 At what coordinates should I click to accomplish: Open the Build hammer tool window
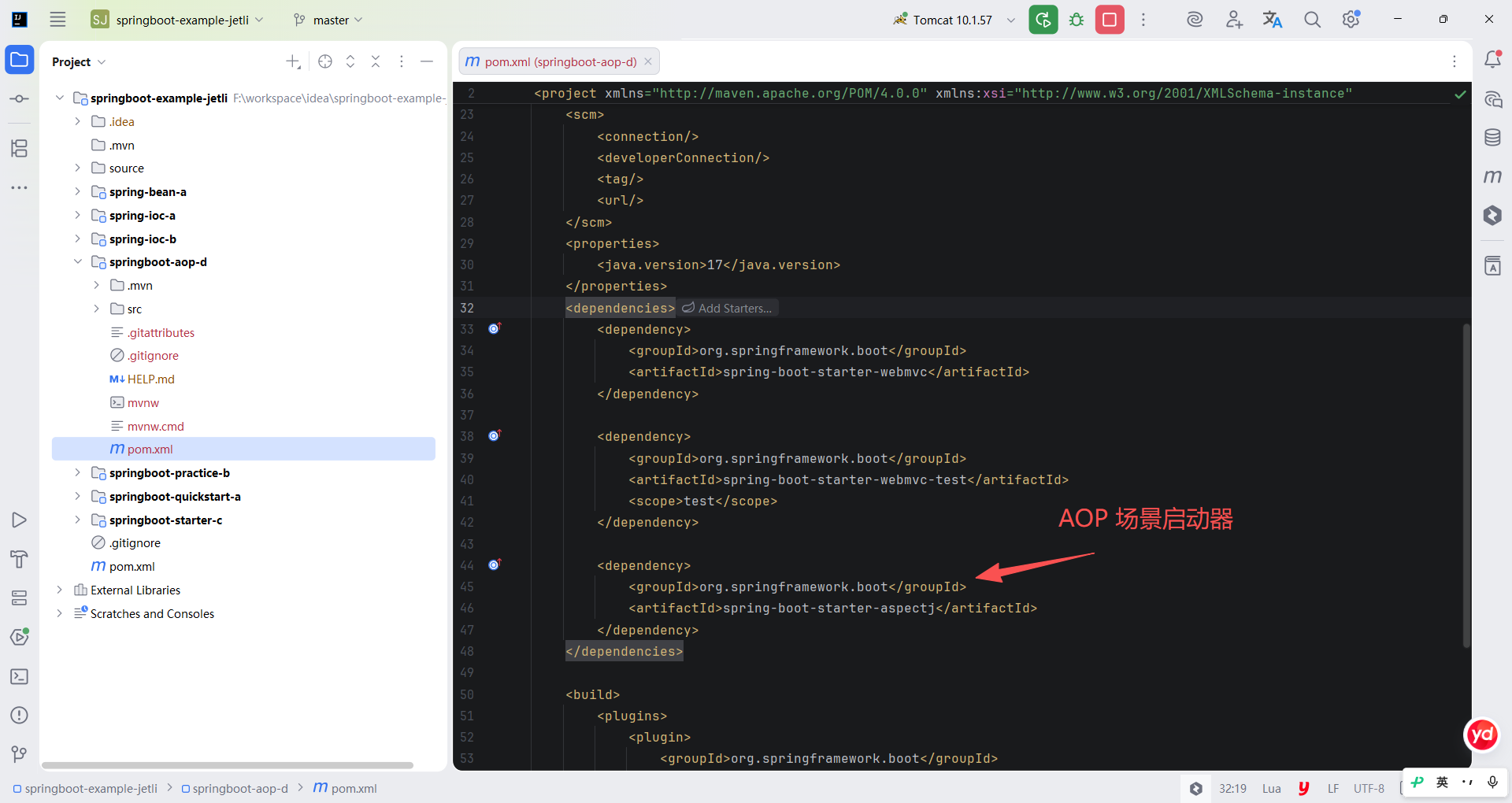click(20, 559)
